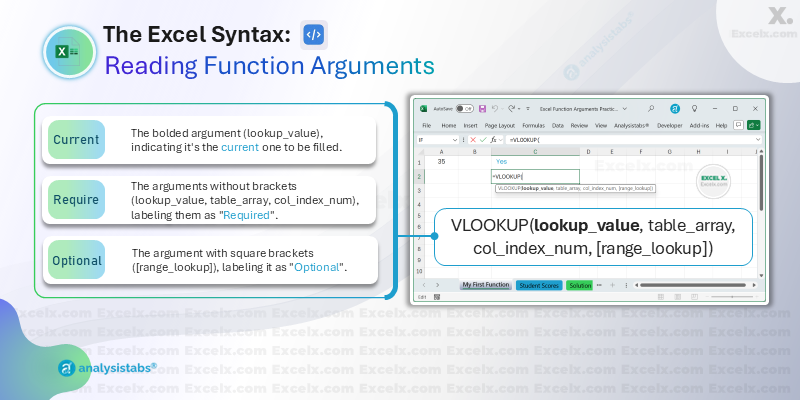800x400 pixels.
Task: Open the Home ribbon tab
Action: click(449, 125)
